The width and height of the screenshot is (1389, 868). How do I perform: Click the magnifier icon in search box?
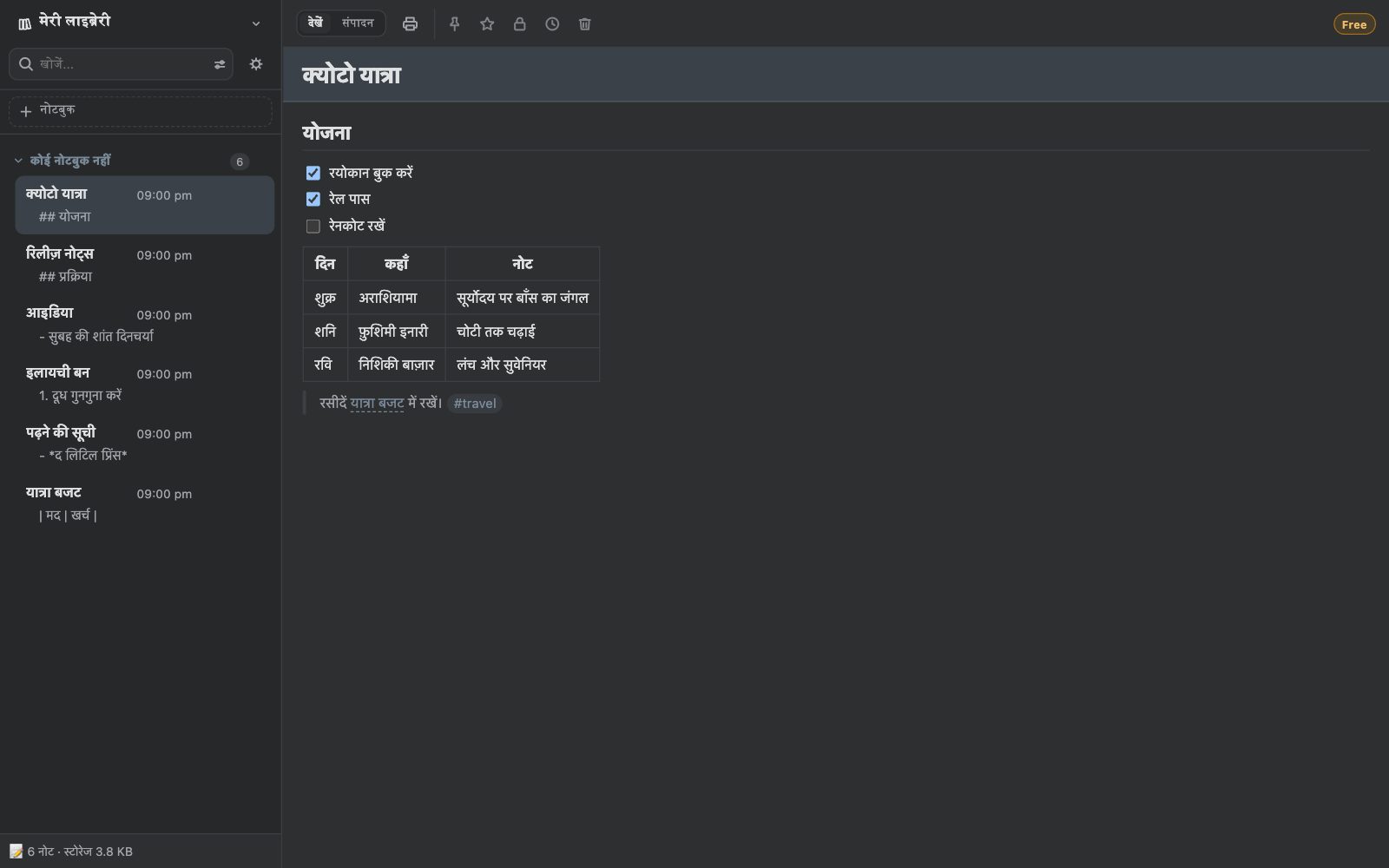click(26, 64)
